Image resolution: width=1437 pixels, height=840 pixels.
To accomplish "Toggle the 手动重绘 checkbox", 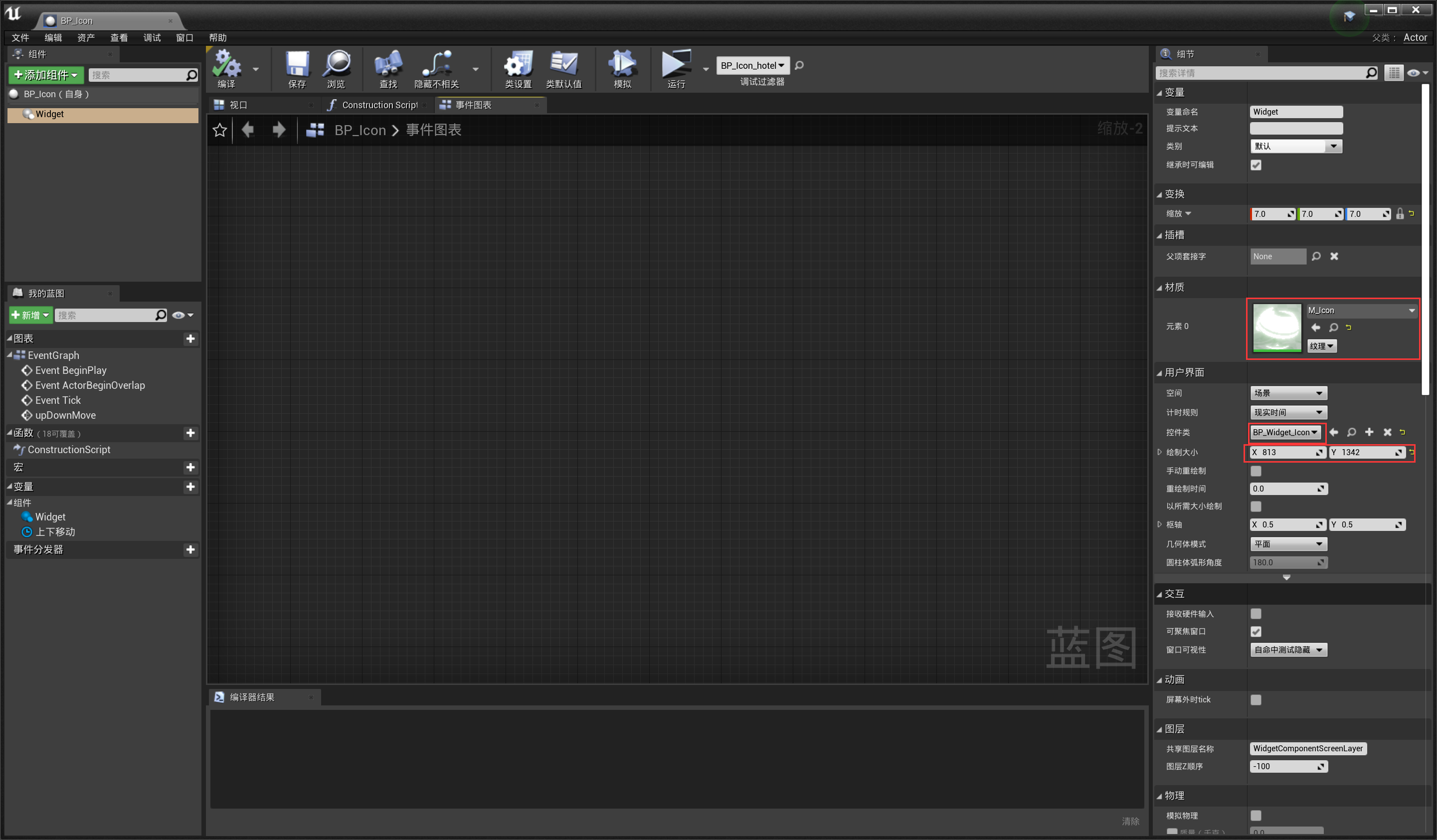I will tap(1256, 471).
